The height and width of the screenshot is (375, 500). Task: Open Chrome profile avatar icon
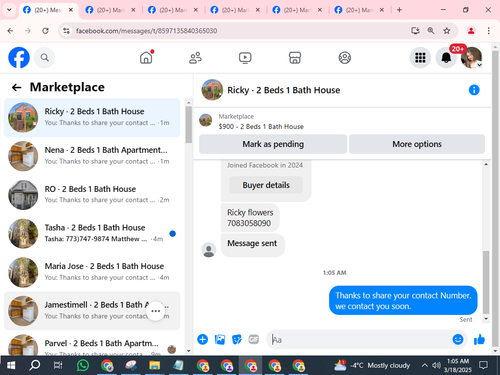[471, 31]
